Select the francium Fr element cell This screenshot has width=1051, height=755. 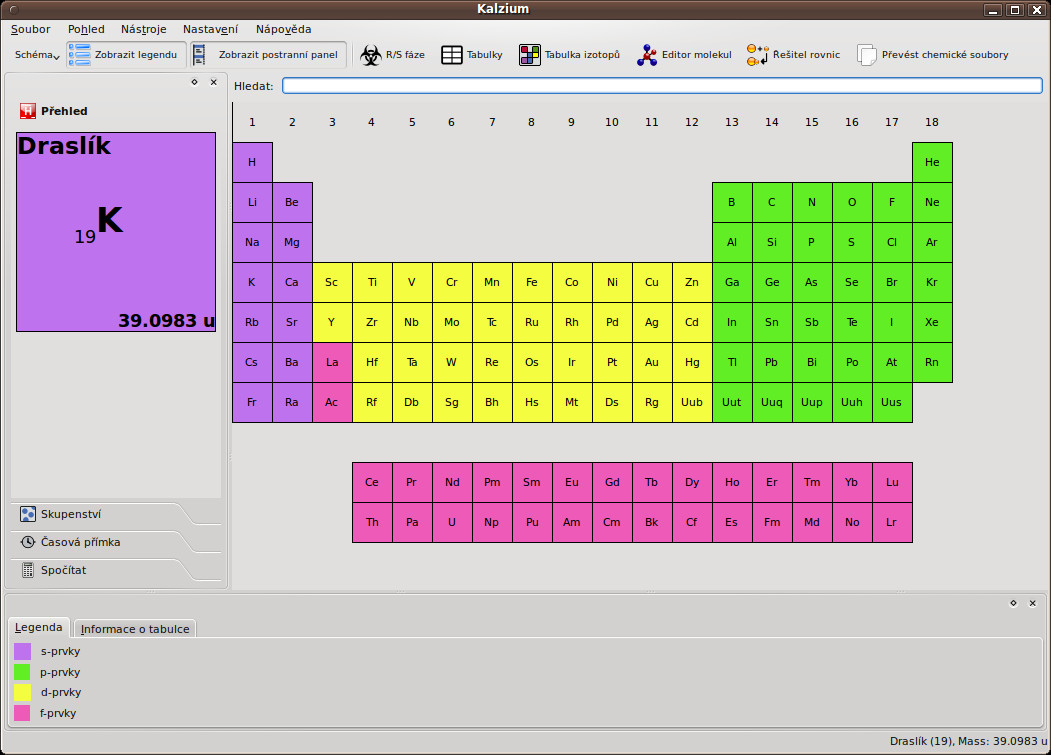pos(252,402)
